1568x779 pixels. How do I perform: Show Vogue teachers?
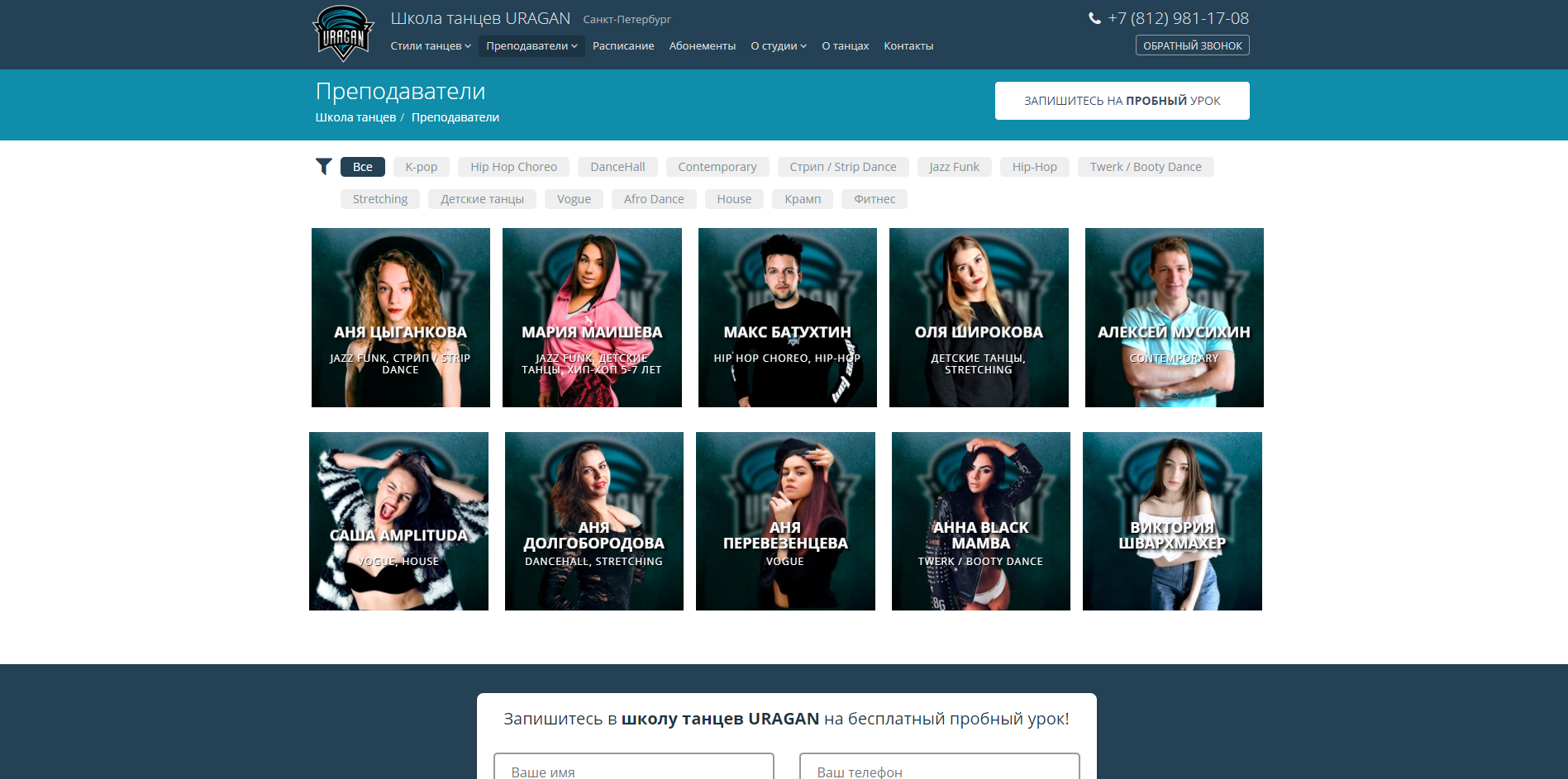point(574,199)
